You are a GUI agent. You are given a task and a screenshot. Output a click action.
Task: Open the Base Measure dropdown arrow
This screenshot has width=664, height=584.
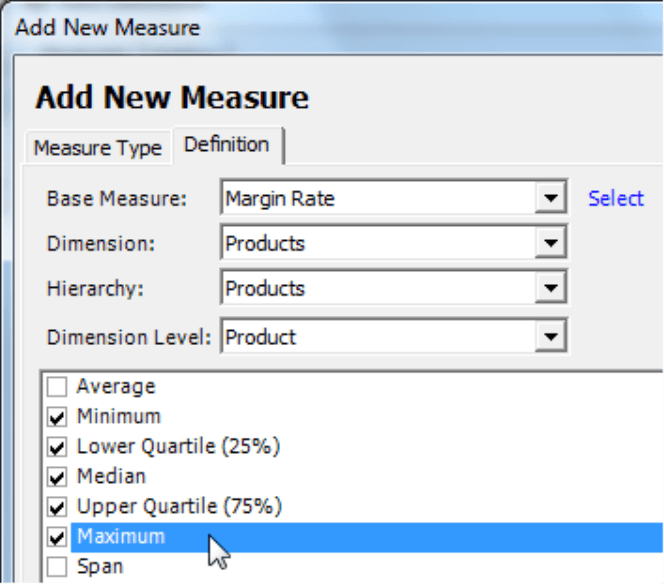pyautogui.click(x=550, y=198)
